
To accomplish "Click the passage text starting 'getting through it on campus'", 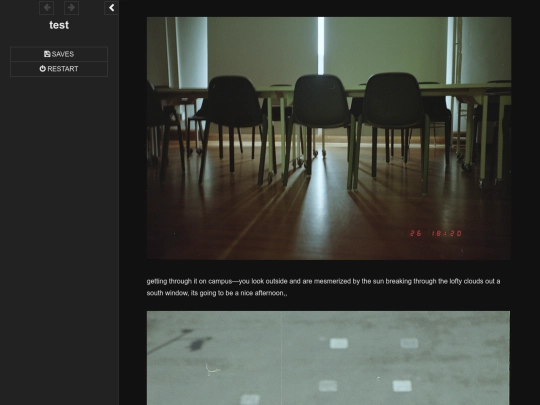I will [x=323, y=287].
